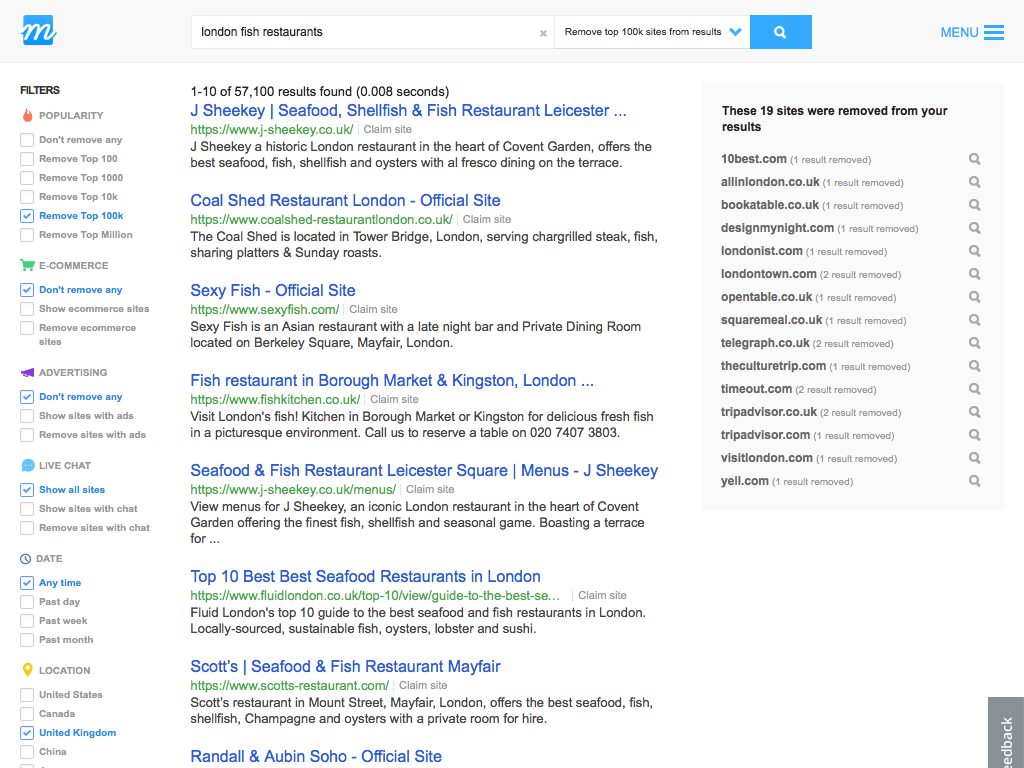Select Past month date filter
1024x768 pixels.
[27, 640]
